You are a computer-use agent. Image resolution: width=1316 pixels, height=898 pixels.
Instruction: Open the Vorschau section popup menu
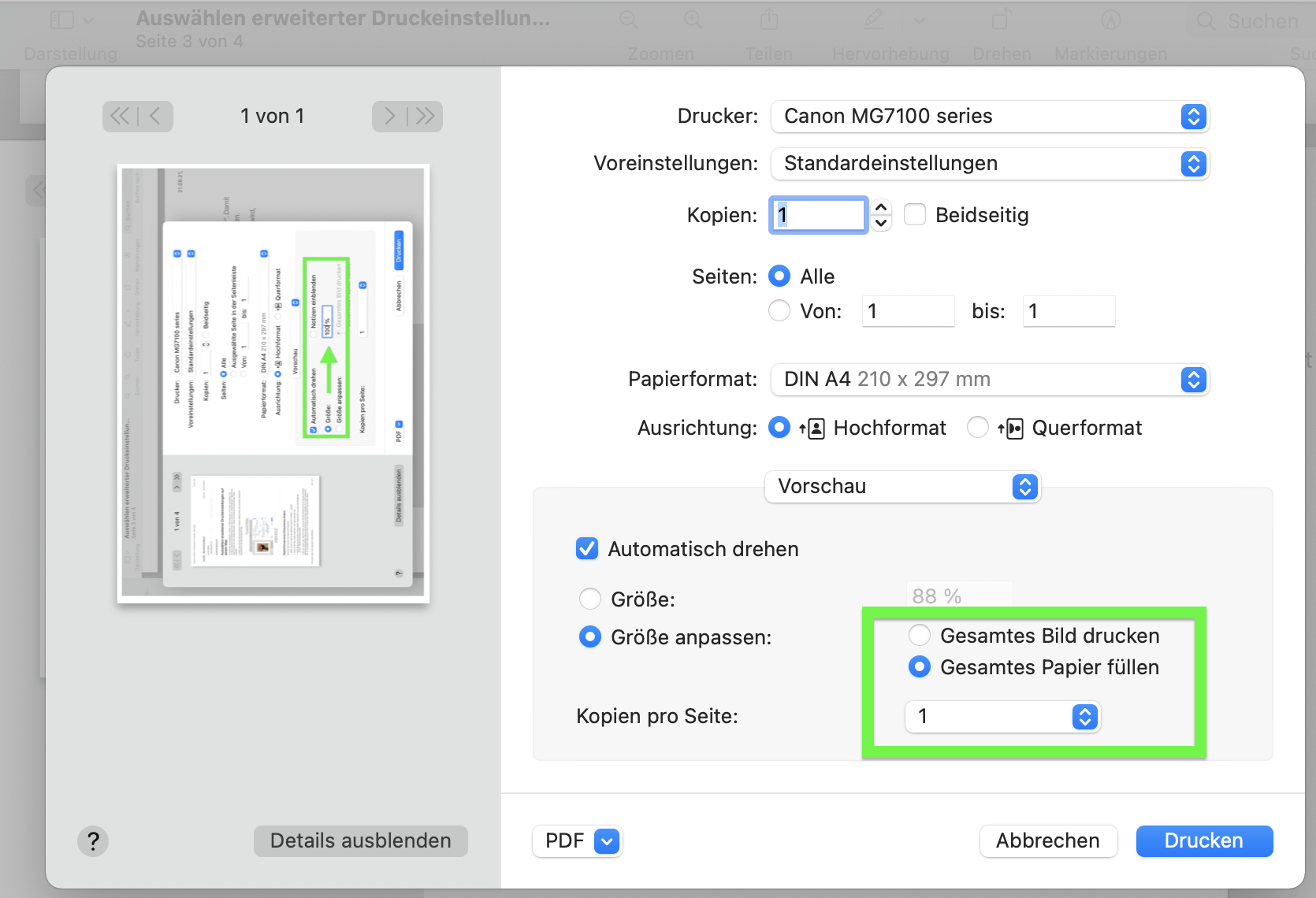[x=902, y=487]
